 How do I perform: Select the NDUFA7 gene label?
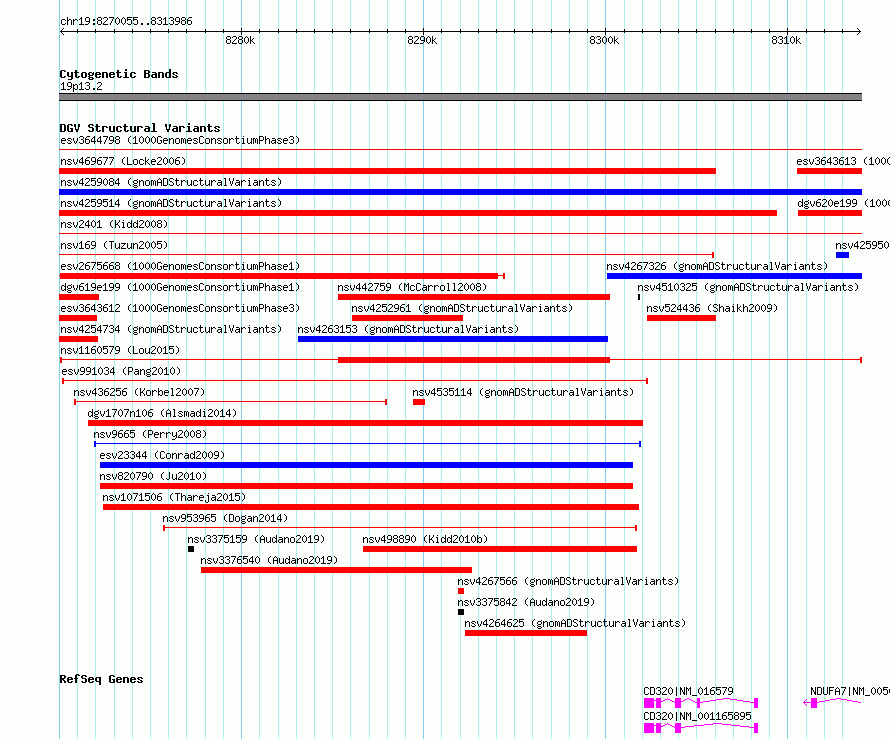850,691
